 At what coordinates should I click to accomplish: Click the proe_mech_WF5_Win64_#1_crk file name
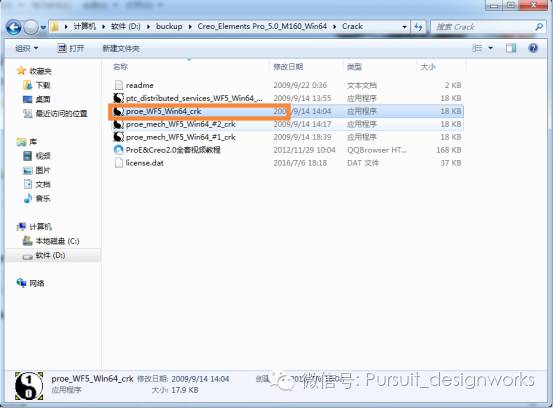coord(181,137)
